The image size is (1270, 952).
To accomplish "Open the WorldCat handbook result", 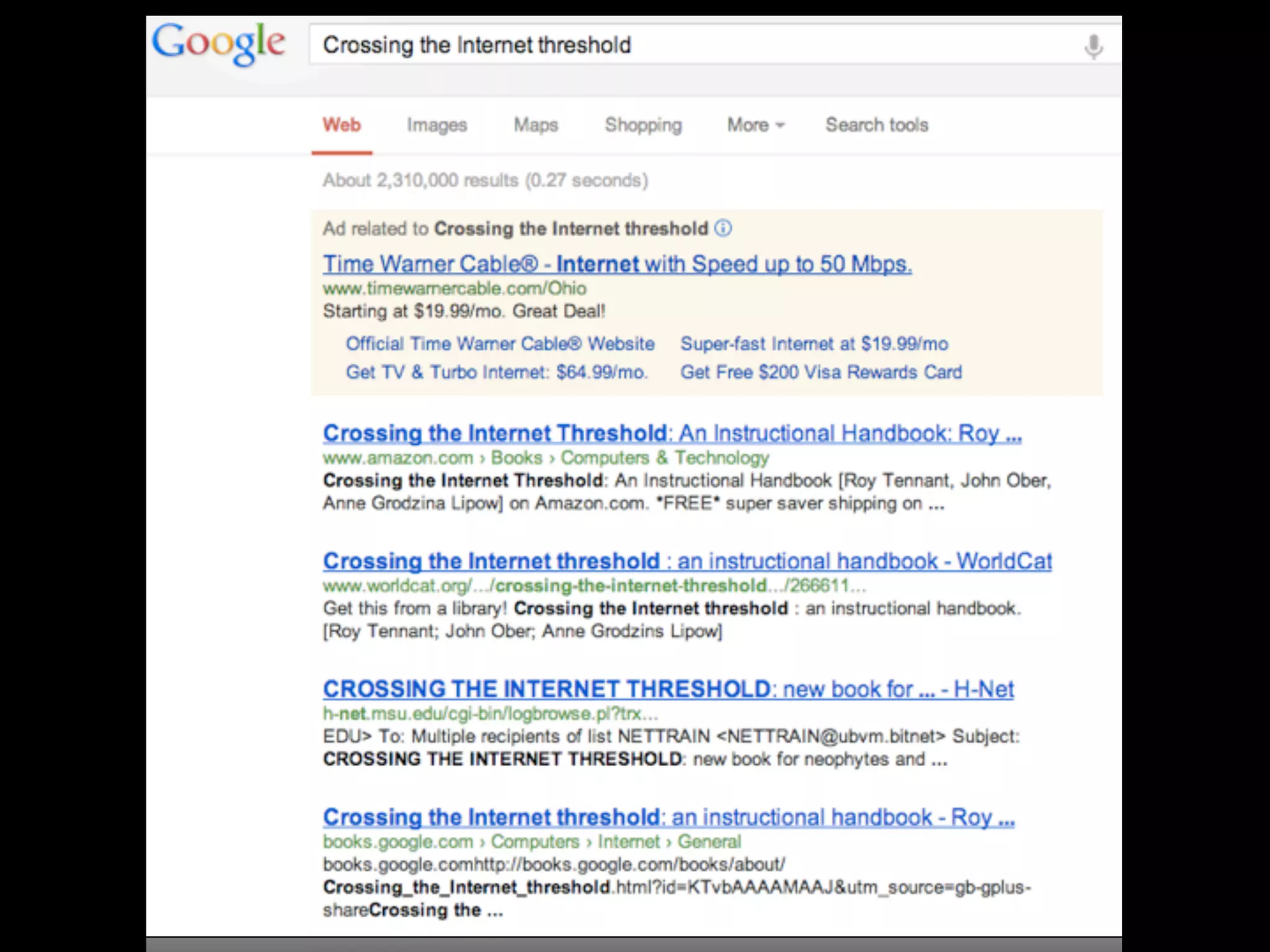I will tap(686, 562).
